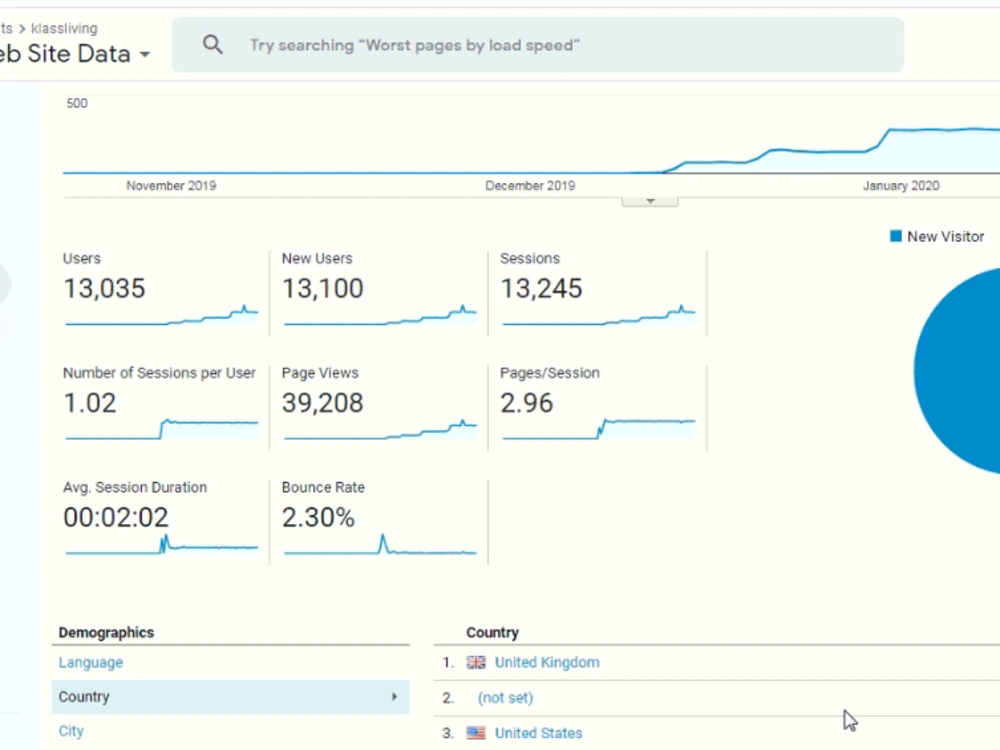The width and height of the screenshot is (1000, 750).
Task: Open the Avg. Session Duration sparkline
Action: [x=161, y=545]
